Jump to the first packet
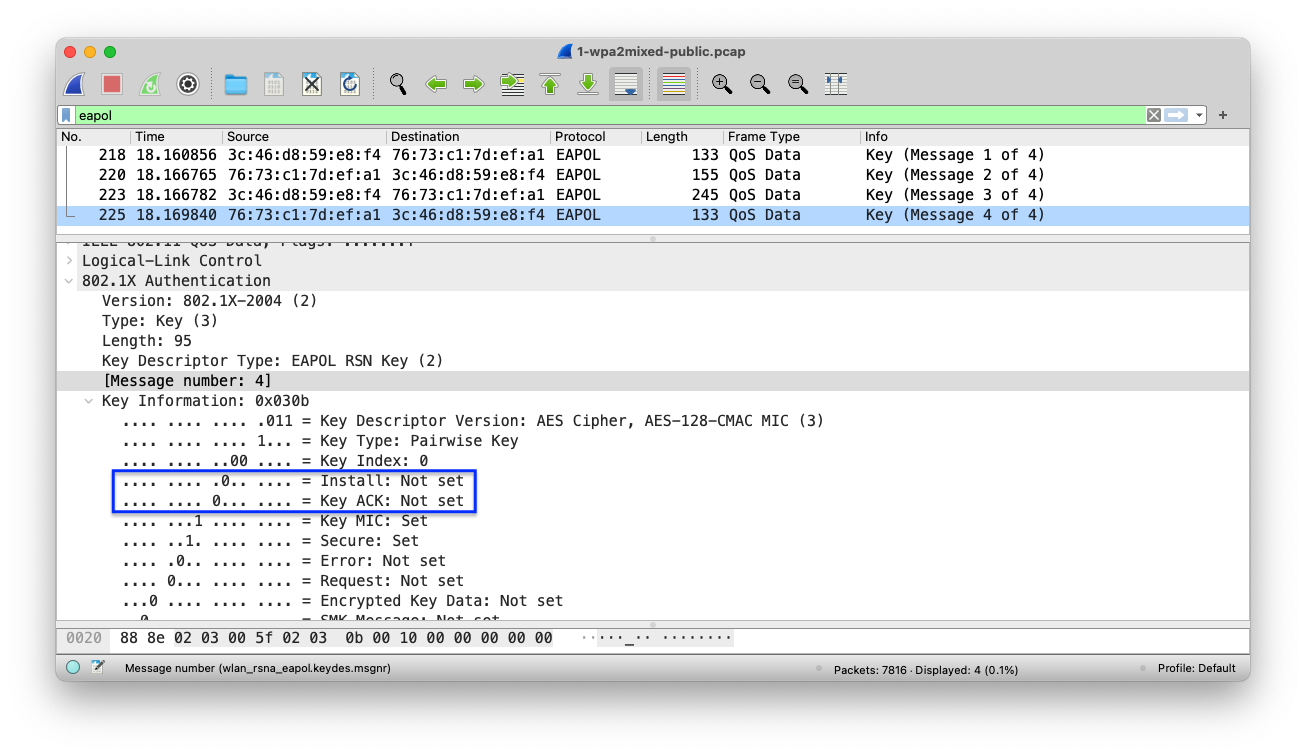Viewport: 1306px width, 755px height. click(x=550, y=84)
